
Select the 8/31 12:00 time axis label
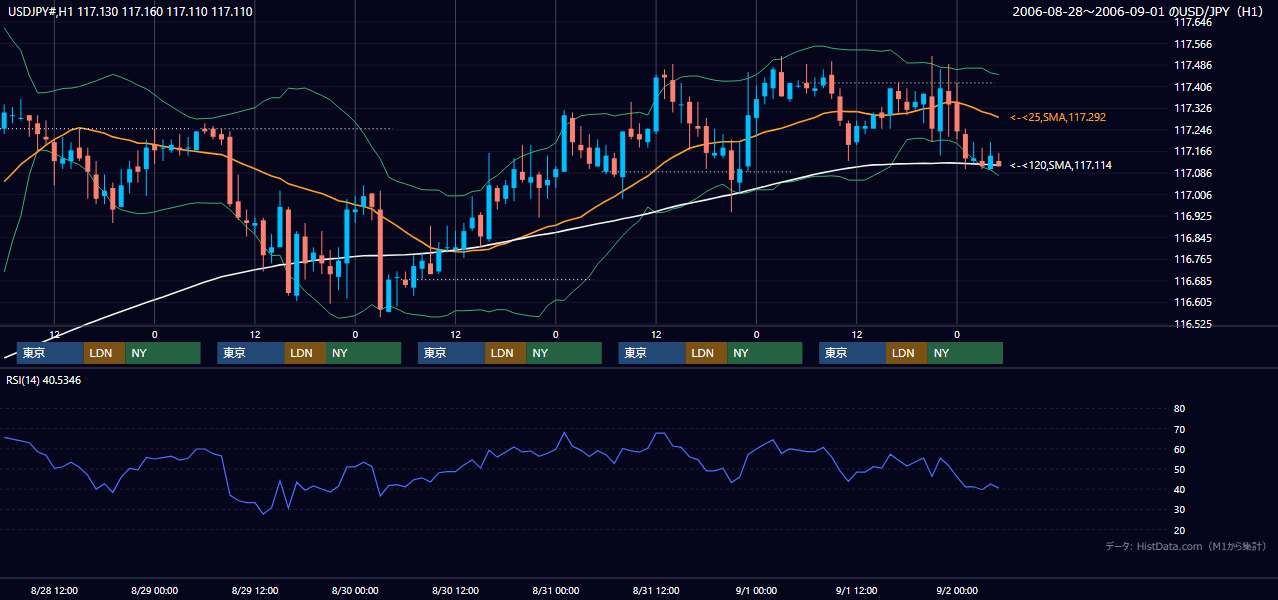(x=656, y=590)
